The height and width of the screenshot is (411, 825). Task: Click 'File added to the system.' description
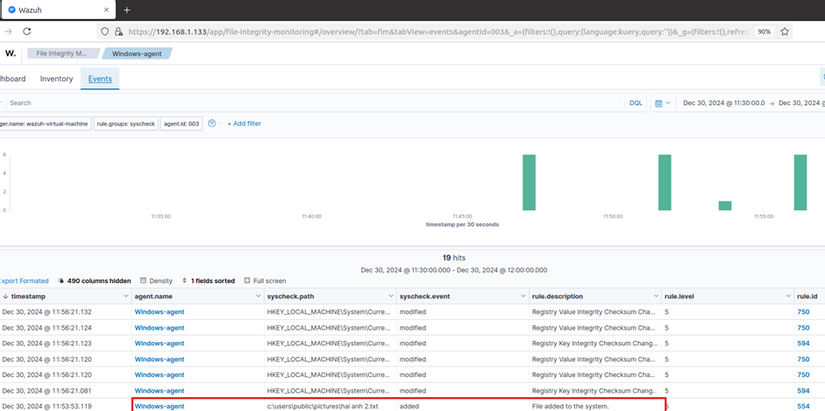tap(570, 407)
